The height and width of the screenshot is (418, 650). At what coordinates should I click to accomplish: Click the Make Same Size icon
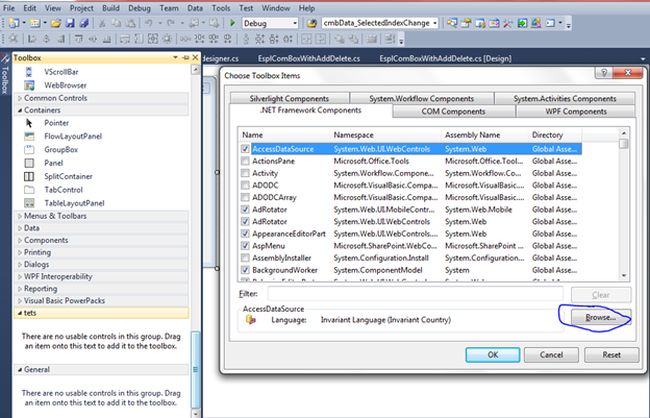click(x=153, y=39)
